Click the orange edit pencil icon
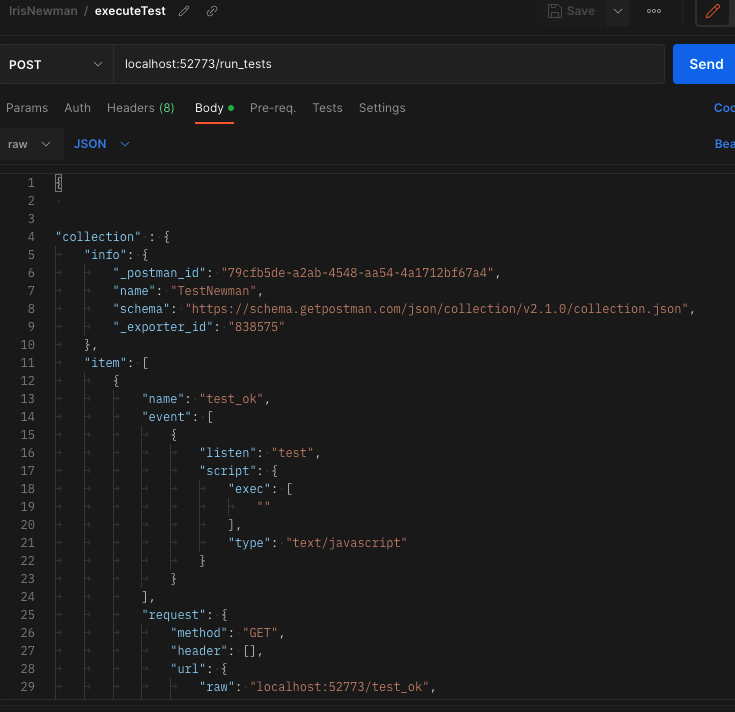This screenshot has width=735, height=712. click(713, 12)
